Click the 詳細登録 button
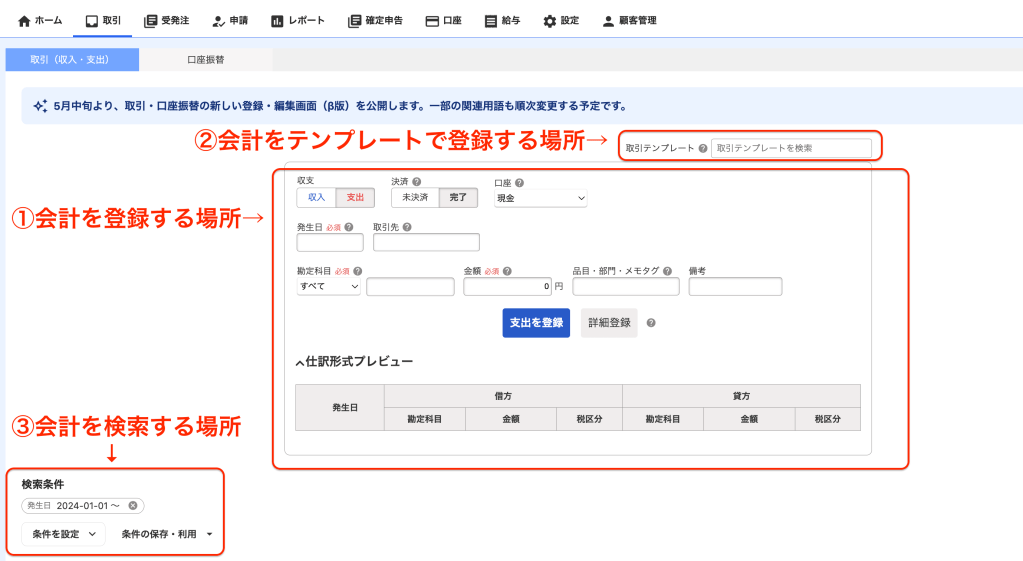Viewport: 1023px width, 561px height. 609,323
